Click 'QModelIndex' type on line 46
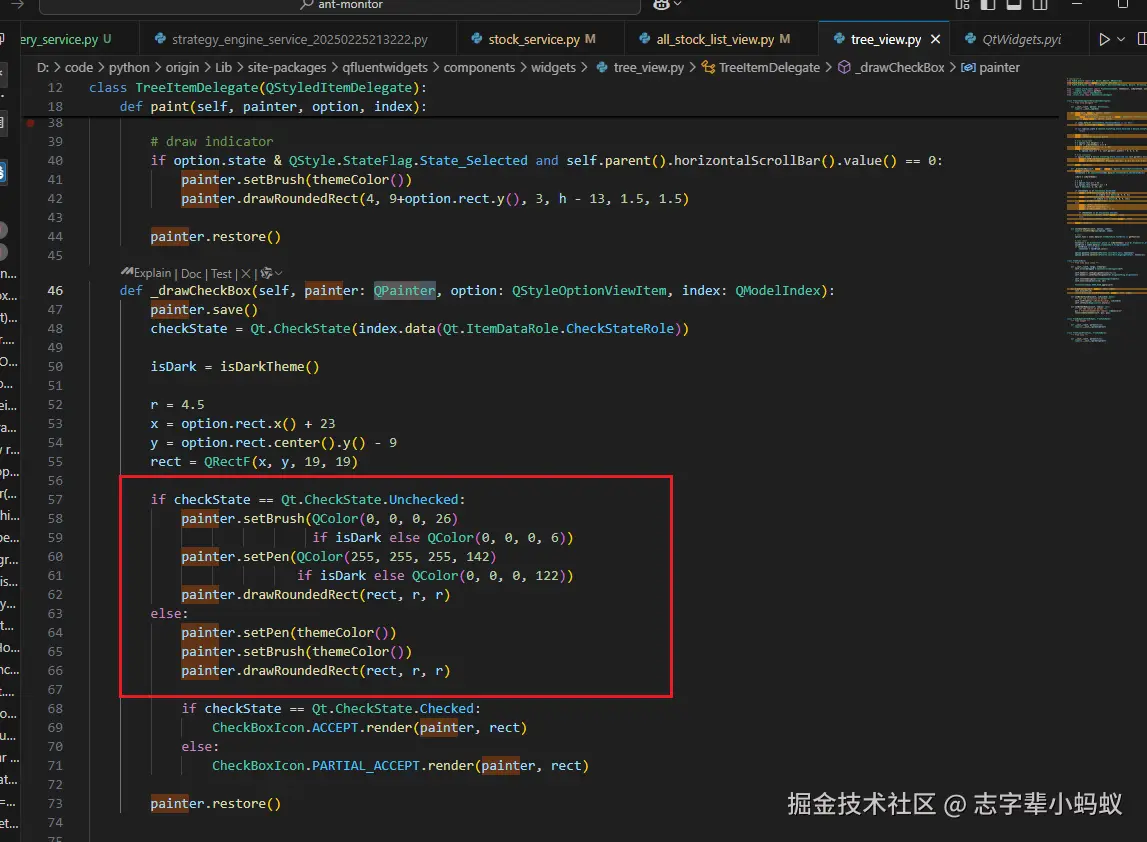The height and width of the screenshot is (842, 1147). pos(777,290)
